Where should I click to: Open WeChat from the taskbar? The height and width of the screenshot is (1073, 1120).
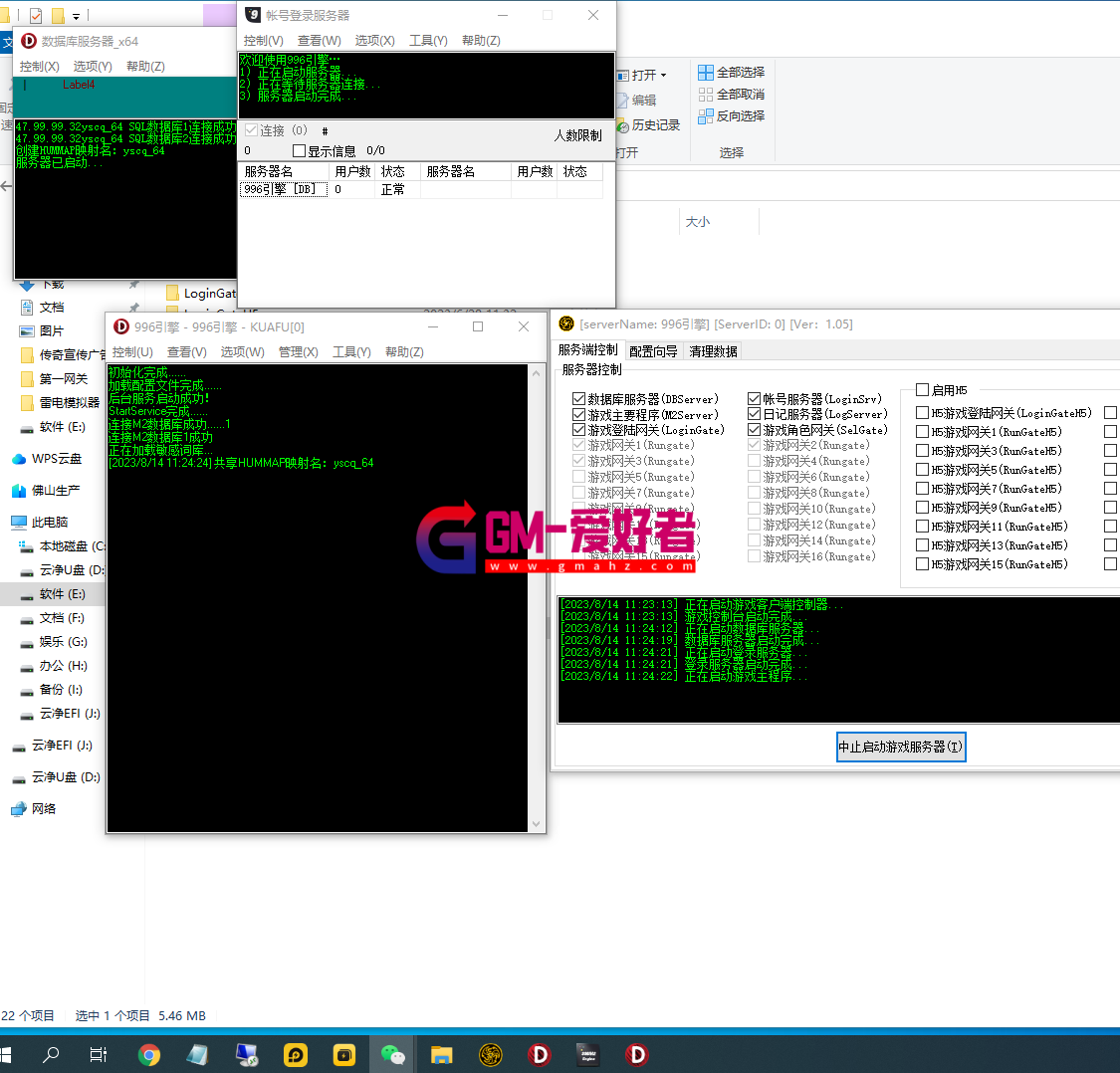tap(392, 1054)
